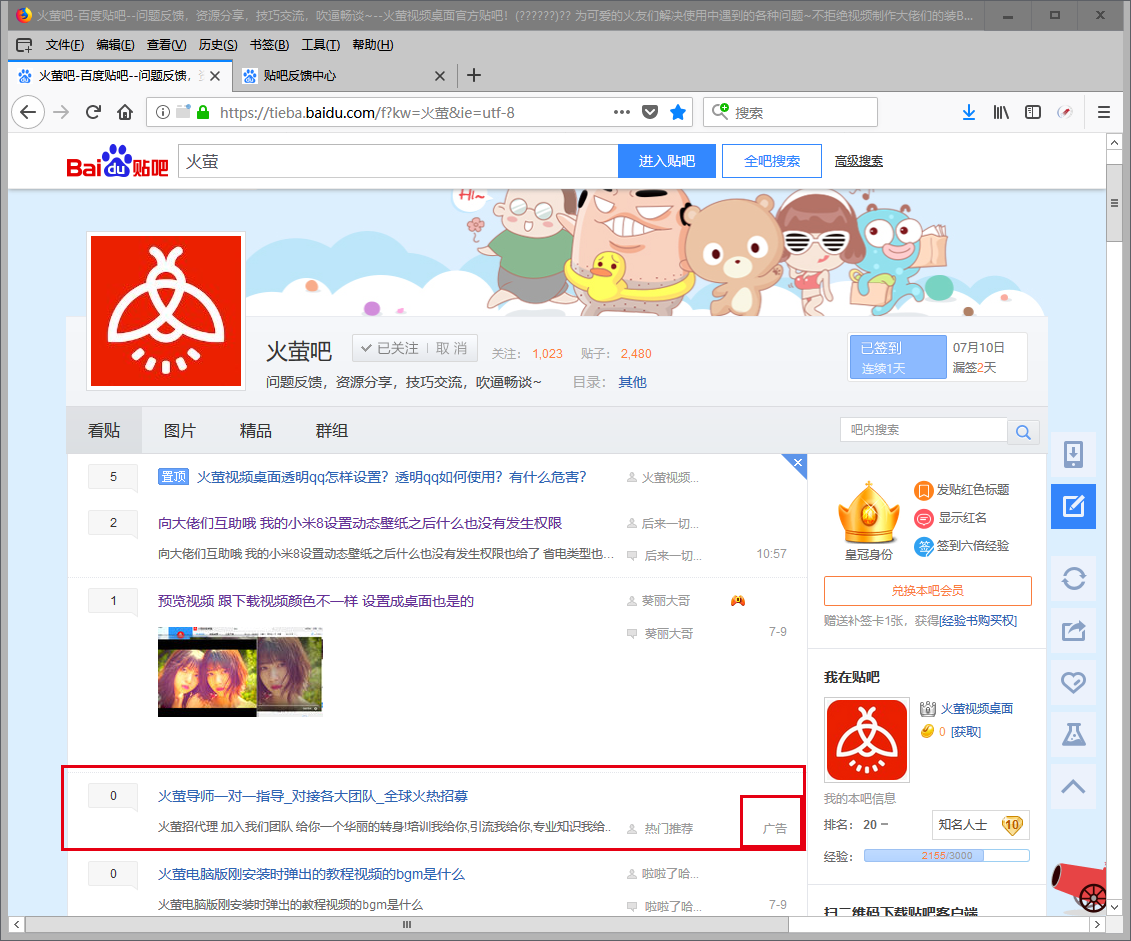Viewport: 1131px width, 941px height.
Task: Click the blue compose post icon
Action: pyautogui.click(x=1073, y=506)
